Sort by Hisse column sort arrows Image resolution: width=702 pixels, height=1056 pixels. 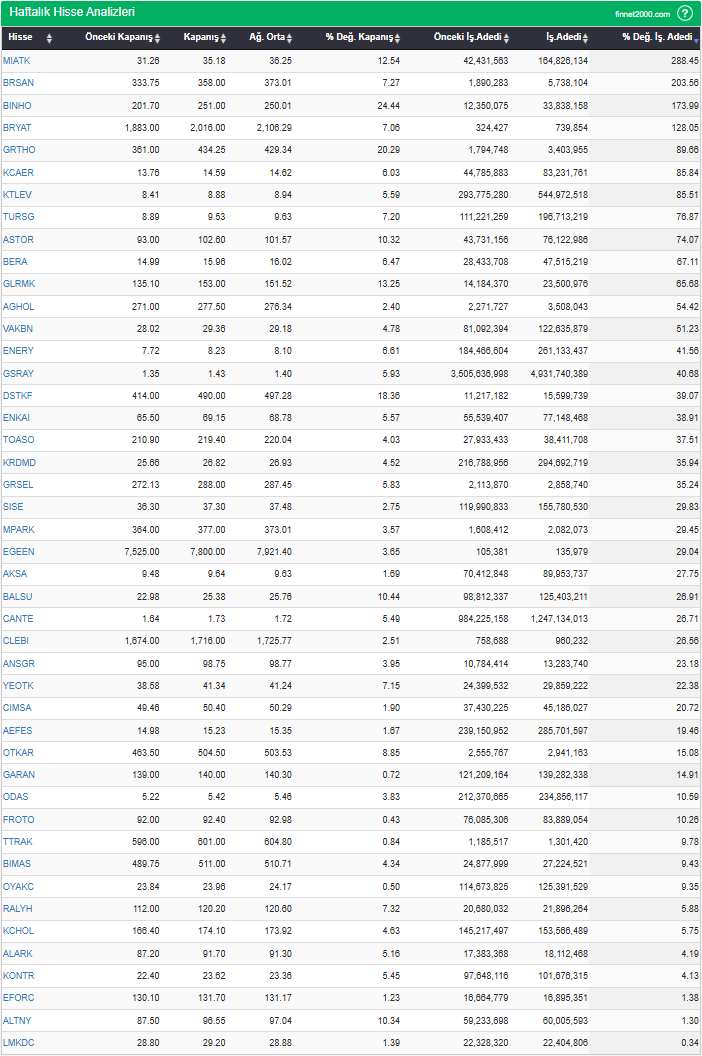pos(49,38)
